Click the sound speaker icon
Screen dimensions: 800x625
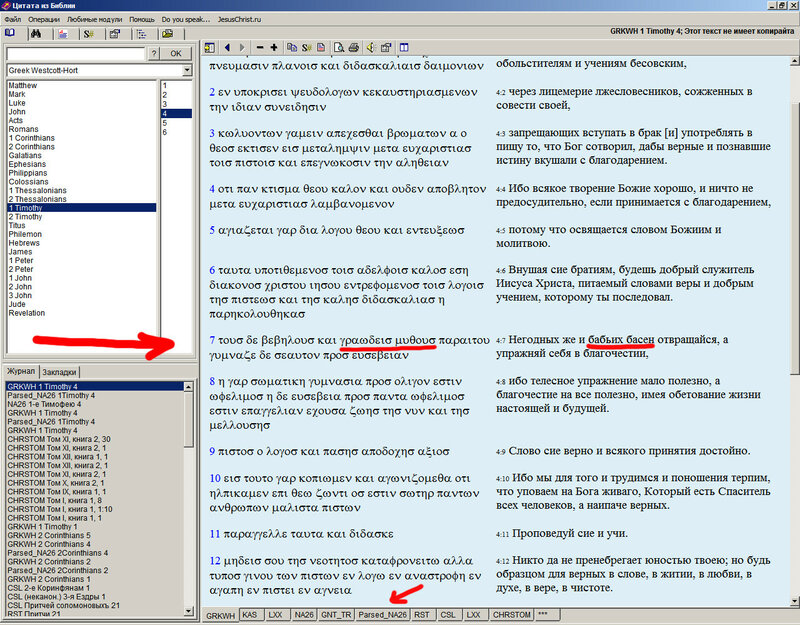pyautogui.click(x=370, y=47)
